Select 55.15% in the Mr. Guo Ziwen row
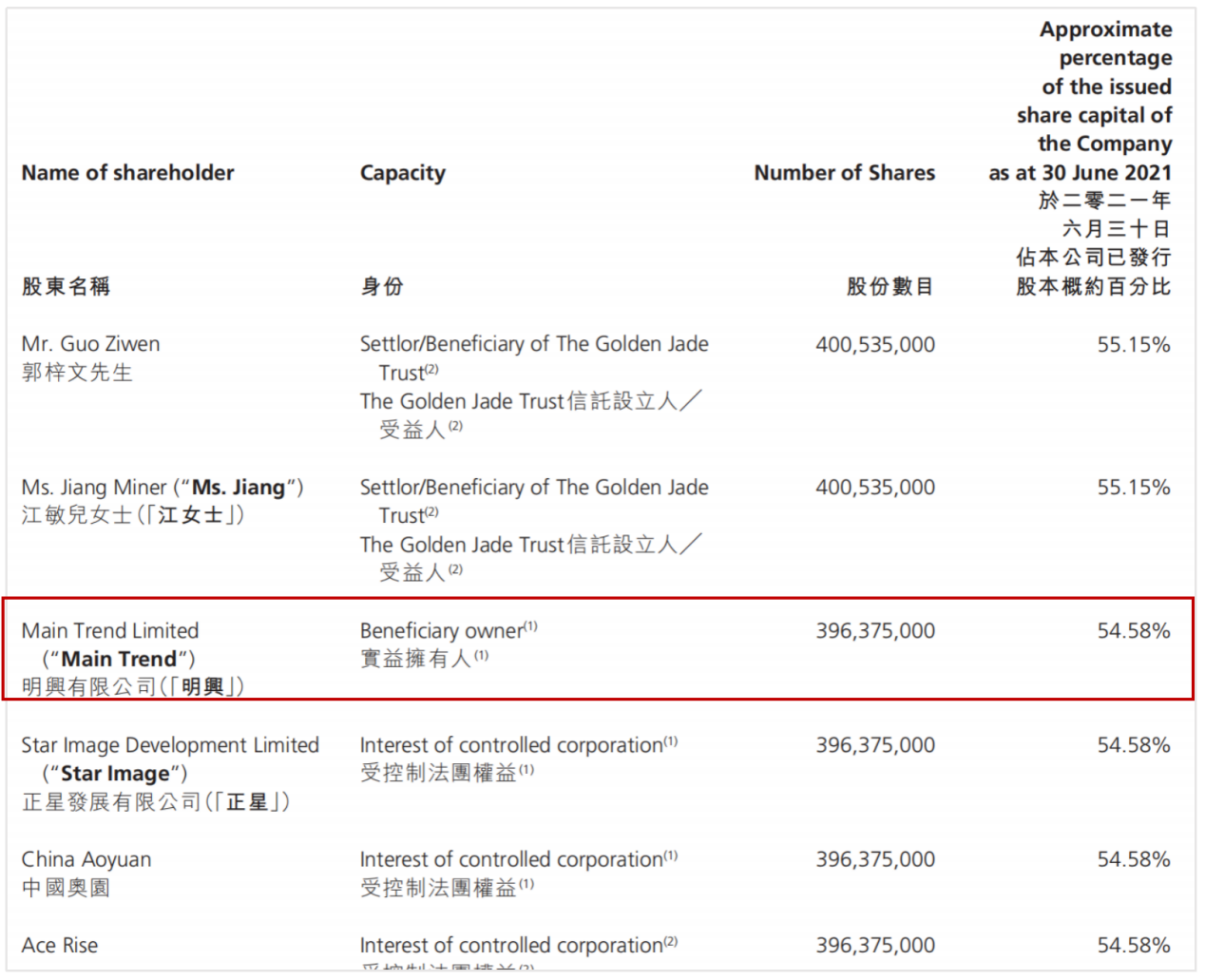Viewport: 1205px width, 980px height. click(1134, 344)
